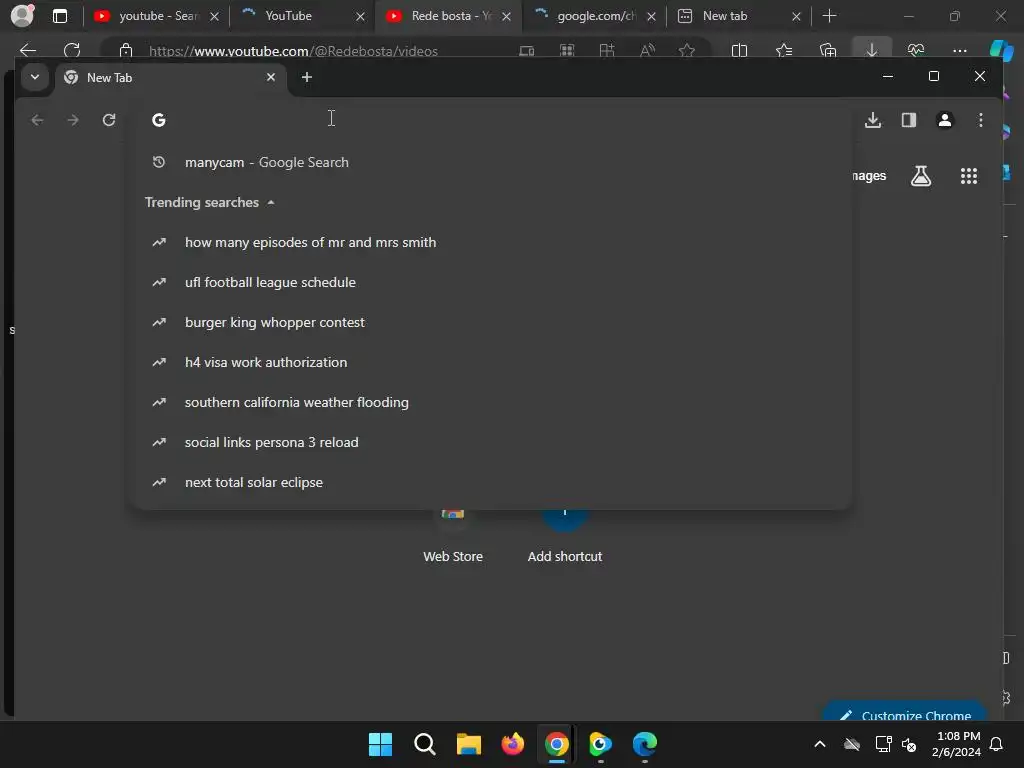Screen dimensions: 1024x768
Task: Open File Explorer from taskbar
Action: pos(468,744)
